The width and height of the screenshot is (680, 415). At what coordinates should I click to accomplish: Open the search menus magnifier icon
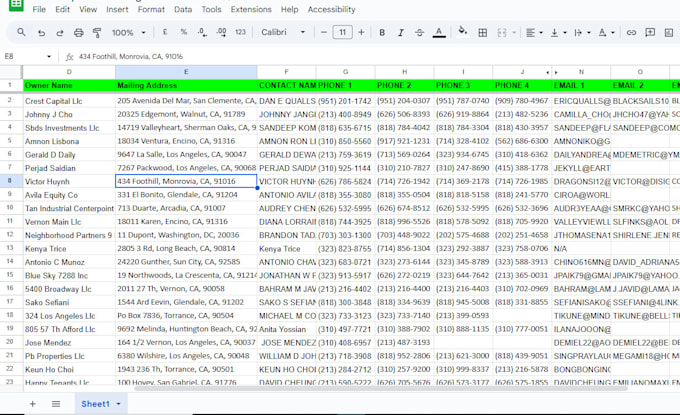click(x=21, y=32)
